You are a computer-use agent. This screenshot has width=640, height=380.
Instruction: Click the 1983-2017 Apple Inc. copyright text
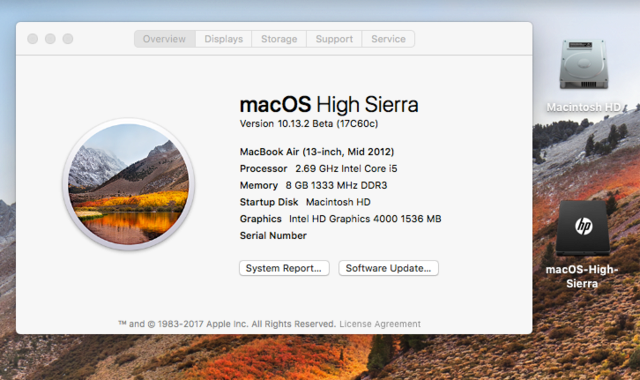227,324
